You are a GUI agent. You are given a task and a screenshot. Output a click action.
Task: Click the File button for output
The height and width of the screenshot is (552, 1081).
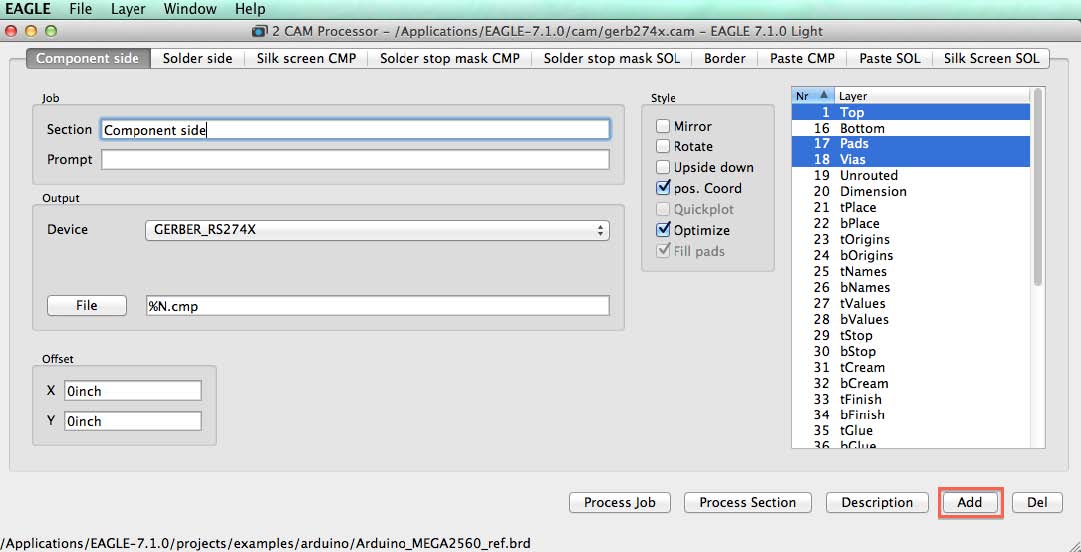tap(87, 305)
